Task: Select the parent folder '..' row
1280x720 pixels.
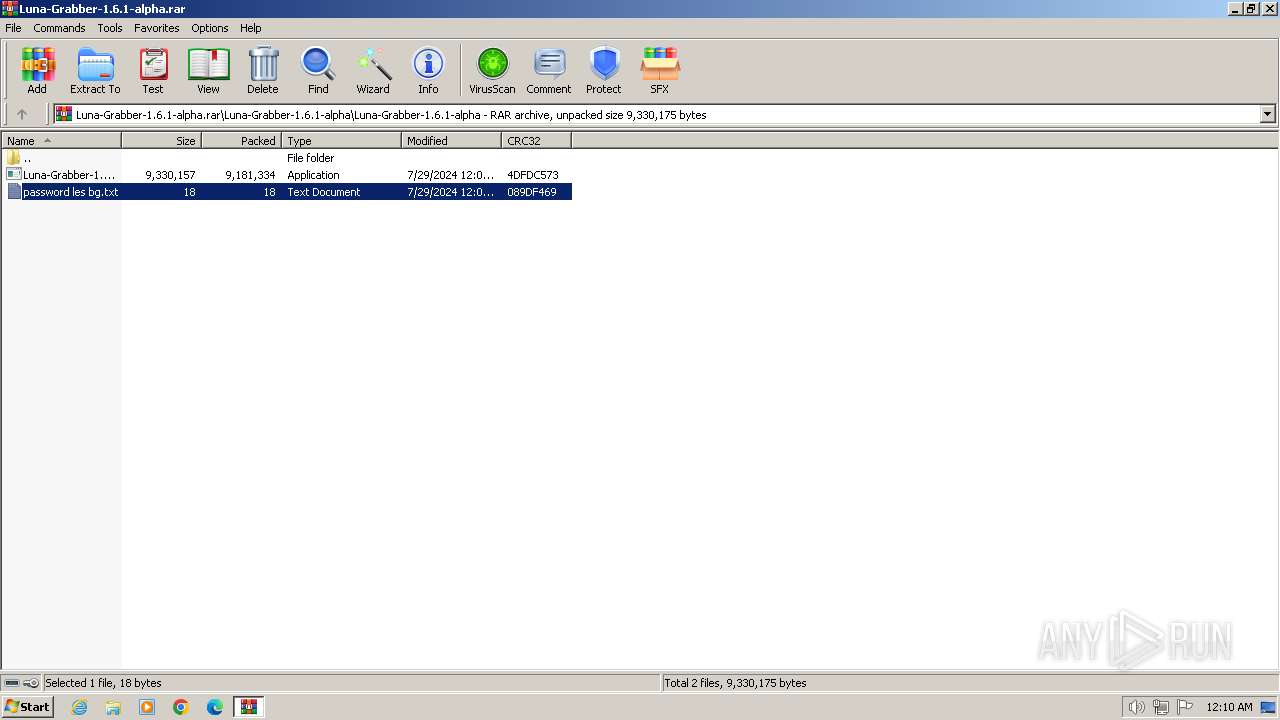Action: [287, 158]
